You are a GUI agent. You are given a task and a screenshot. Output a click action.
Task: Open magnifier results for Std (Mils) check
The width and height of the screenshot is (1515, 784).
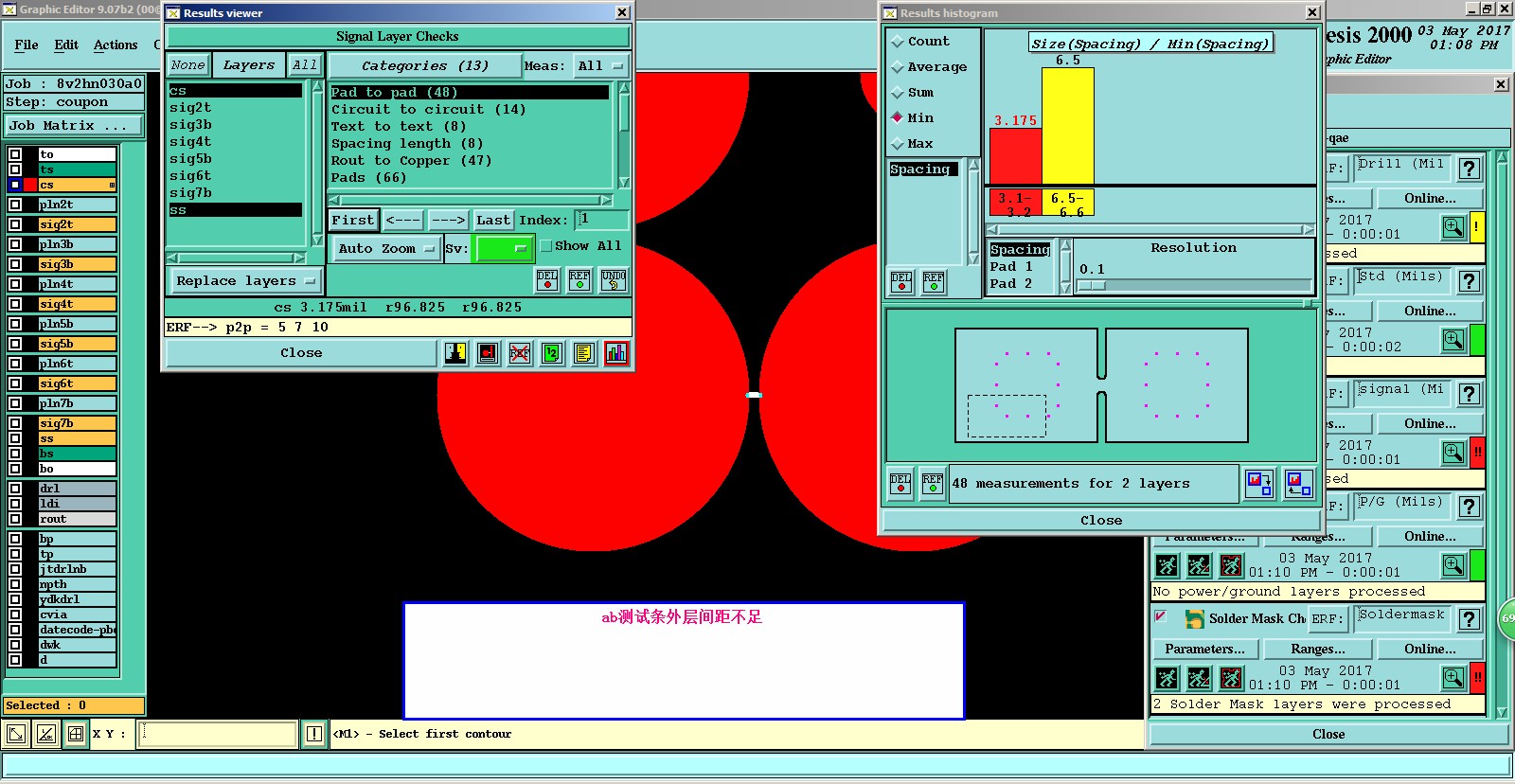(1453, 340)
